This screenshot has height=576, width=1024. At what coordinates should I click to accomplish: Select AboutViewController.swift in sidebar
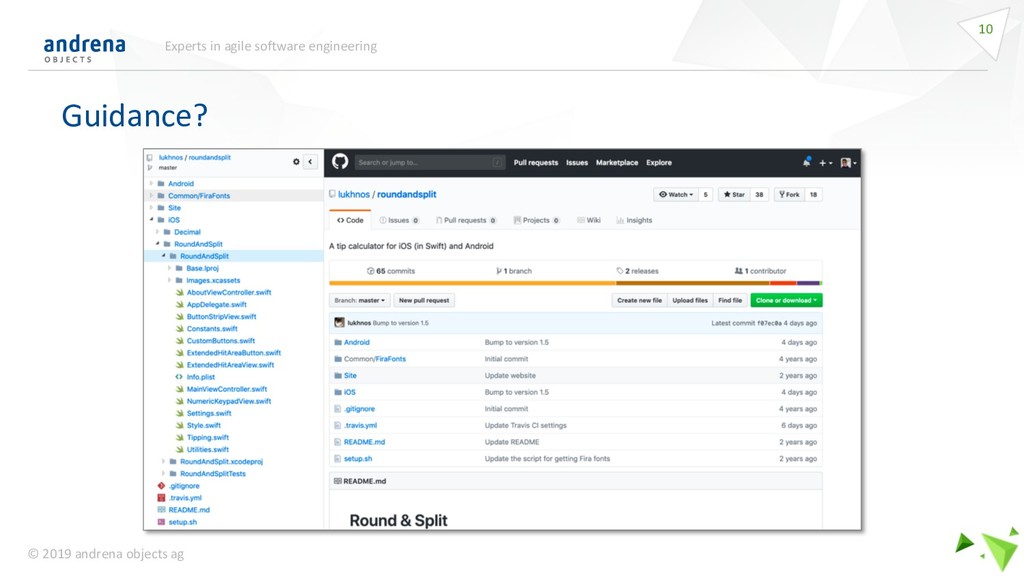click(229, 293)
